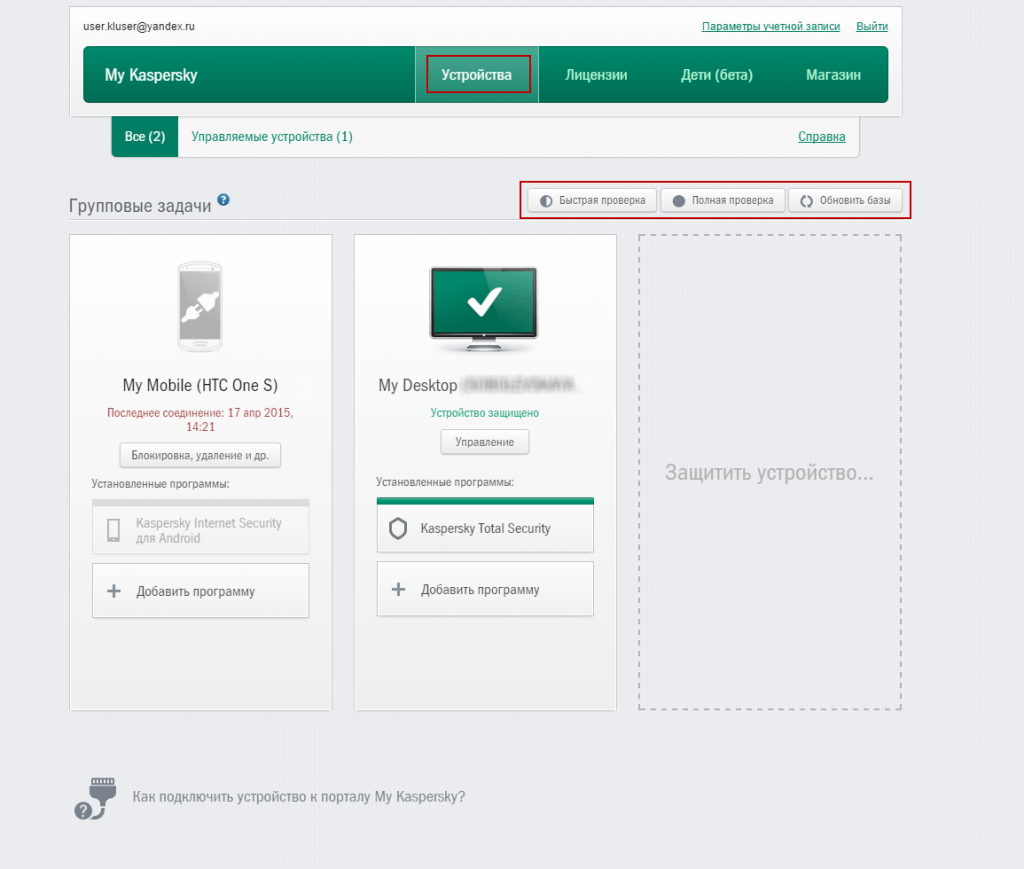Show Управляемые устройства (1) list
Image resolution: width=1024 pixels, height=869 pixels.
[272, 137]
